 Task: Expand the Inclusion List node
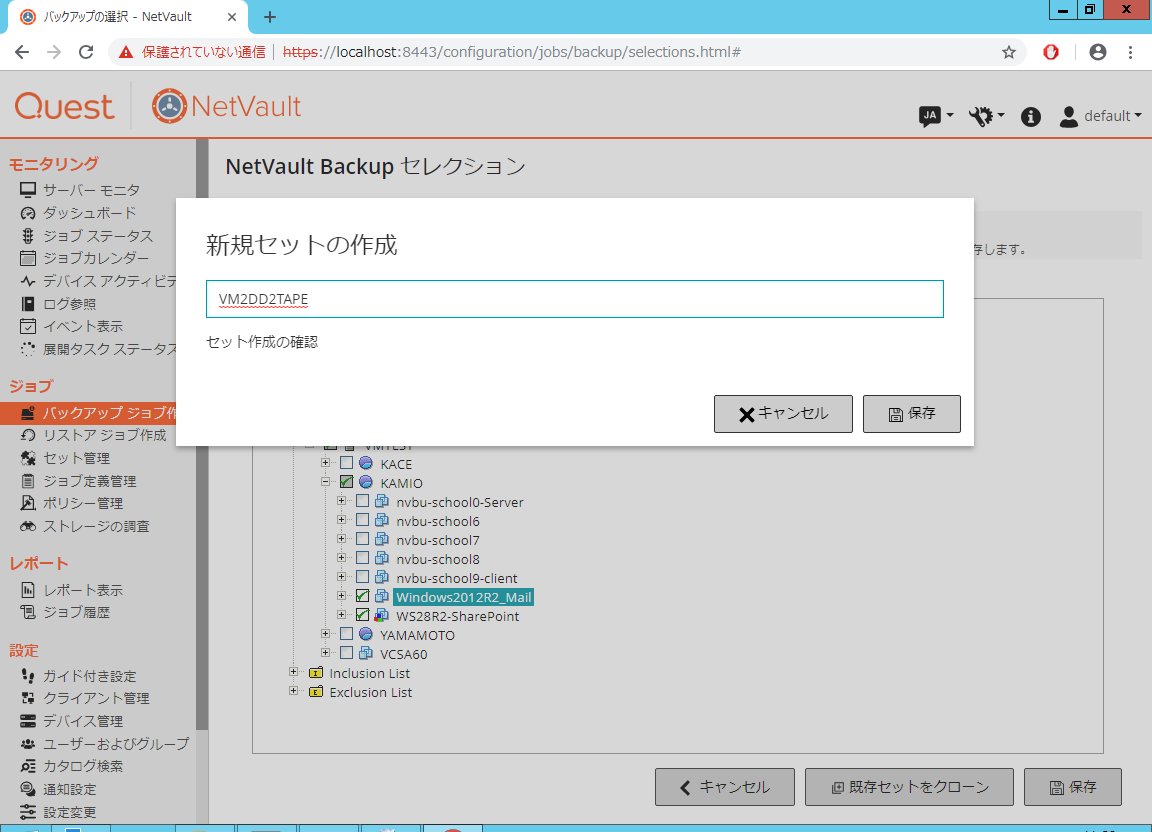294,673
